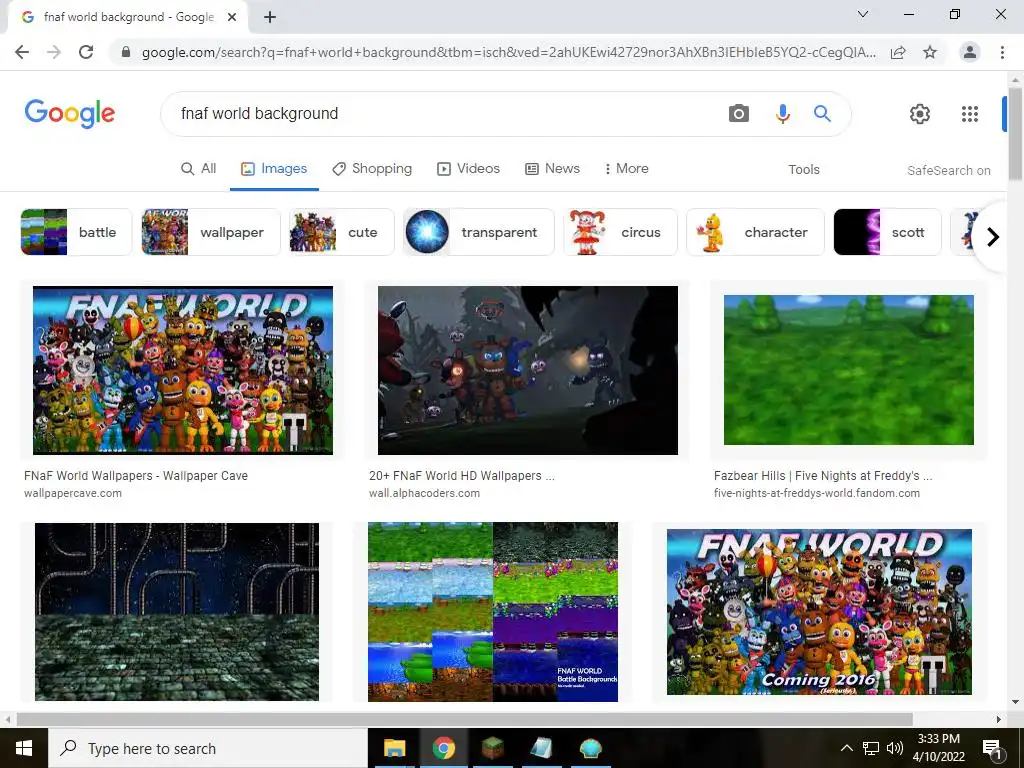
Task: Click the lock icon in address bar
Action: [126, 52]
